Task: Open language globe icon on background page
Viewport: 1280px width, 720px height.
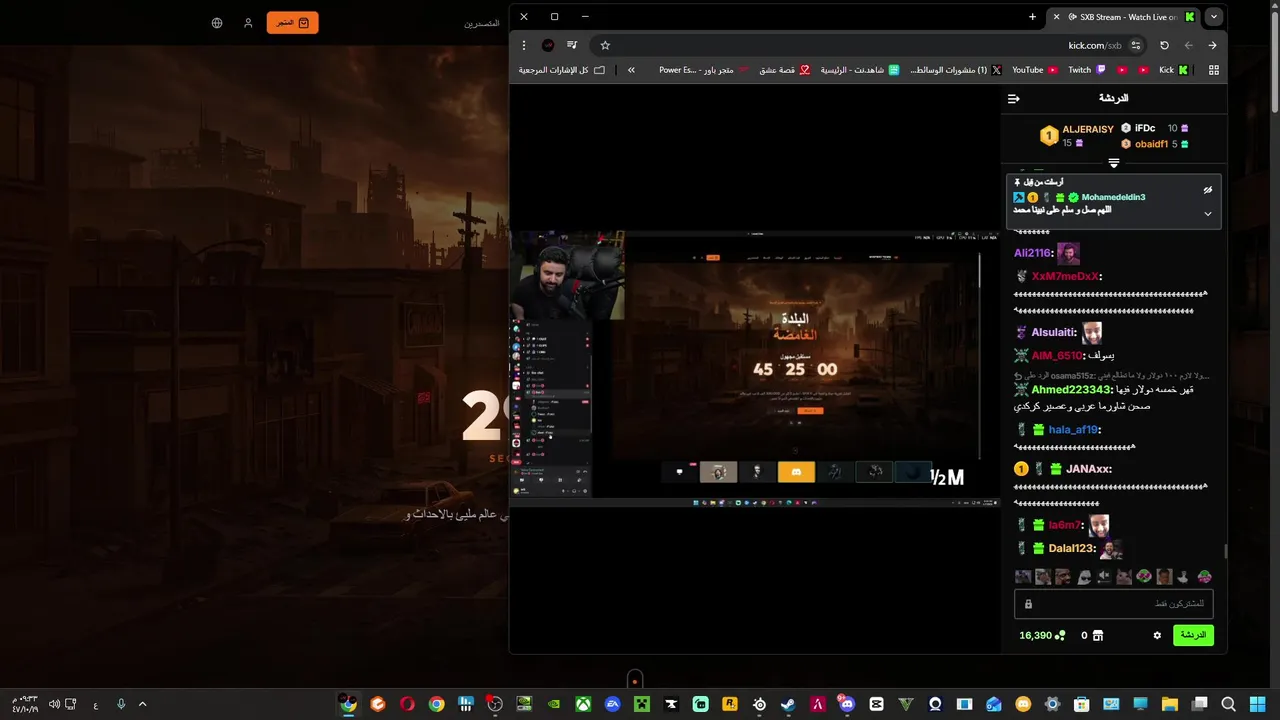Action: point(217,23)
